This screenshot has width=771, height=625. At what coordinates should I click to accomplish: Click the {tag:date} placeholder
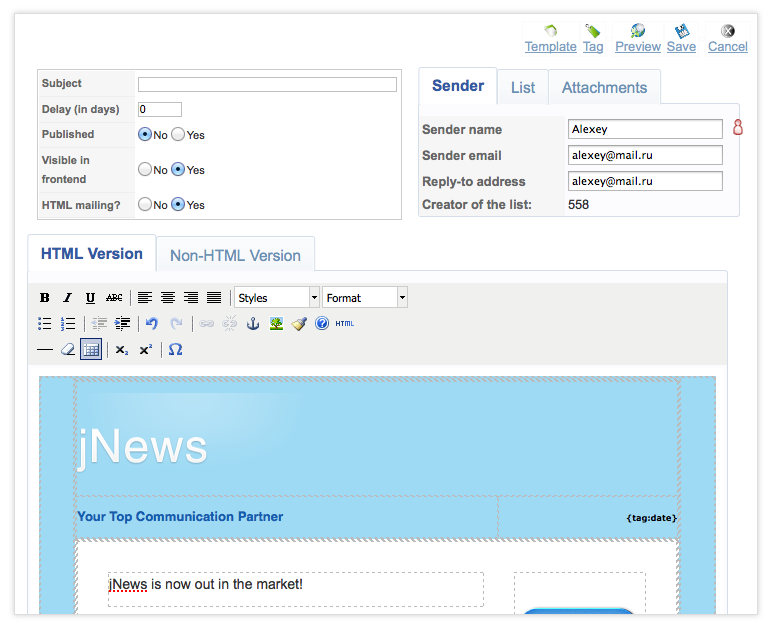(652, 518)
